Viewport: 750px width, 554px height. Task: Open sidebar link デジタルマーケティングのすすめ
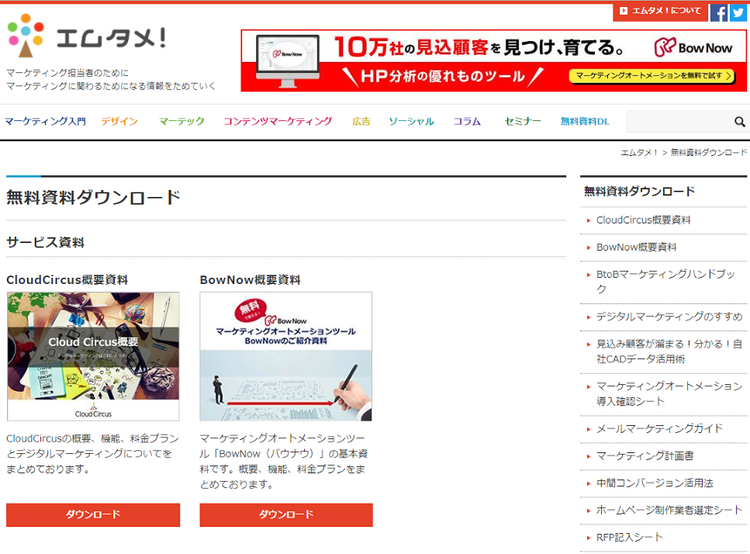tap(669, 317)
